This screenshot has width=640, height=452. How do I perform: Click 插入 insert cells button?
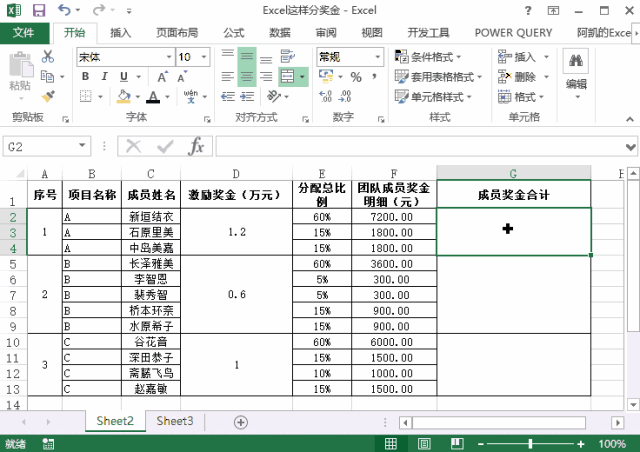coord(517,57)
